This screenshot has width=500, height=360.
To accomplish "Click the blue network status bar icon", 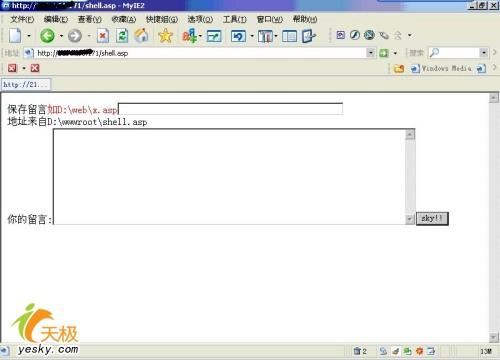I will (x=383, y=351).
